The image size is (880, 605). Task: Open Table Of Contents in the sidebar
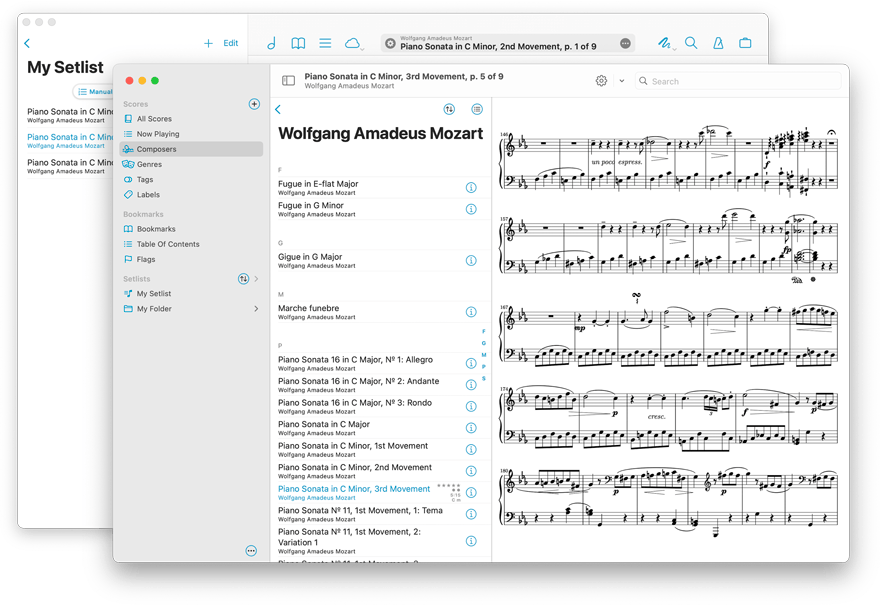pos(191,244)
